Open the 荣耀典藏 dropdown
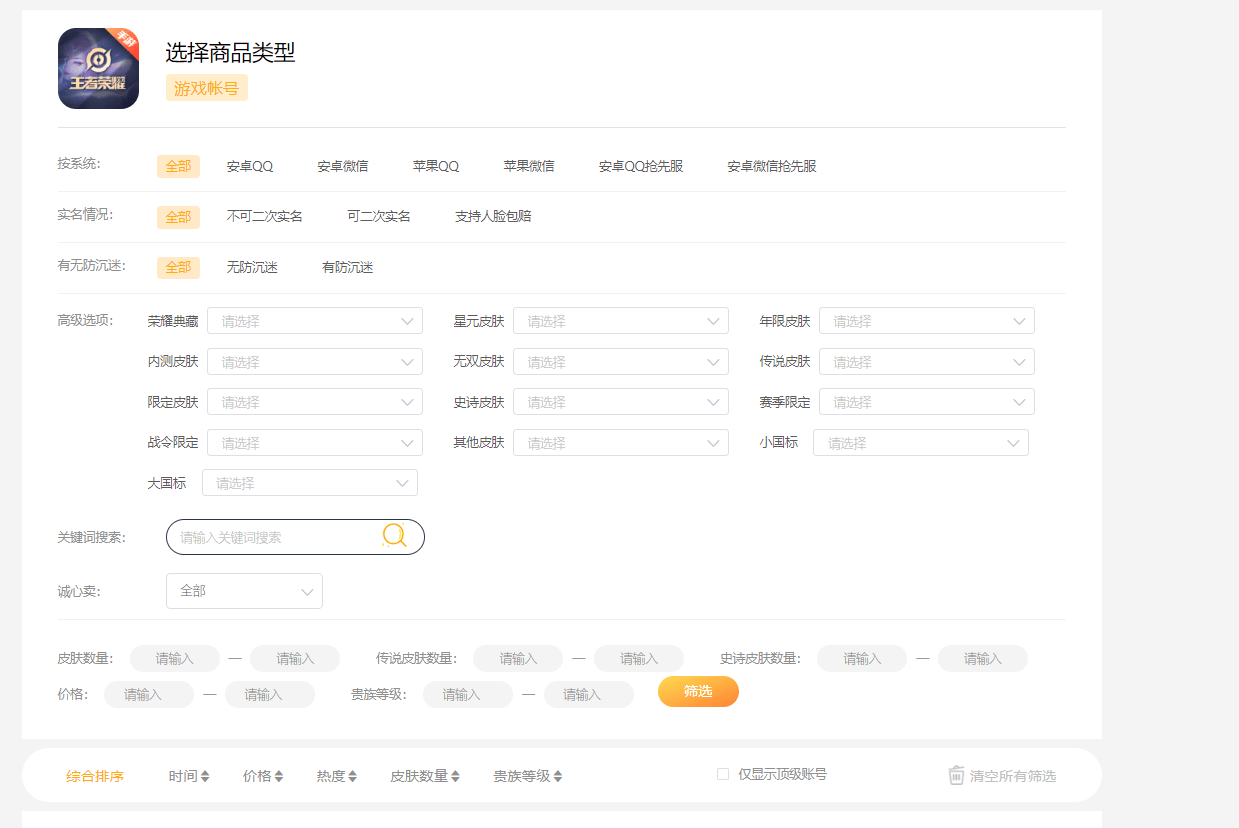 point(314,321)
